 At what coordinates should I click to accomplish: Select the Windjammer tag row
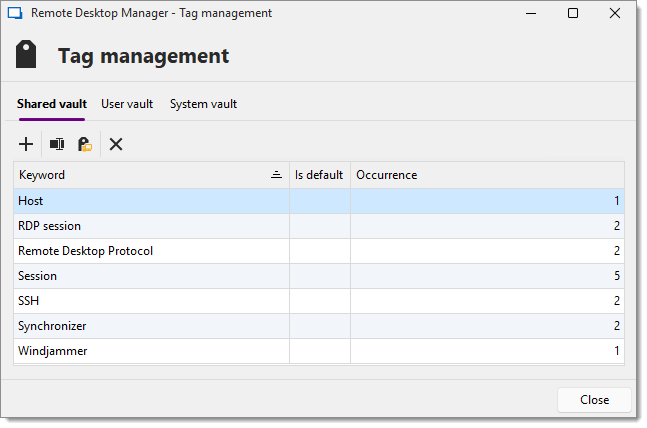click(x=319, y=351)
